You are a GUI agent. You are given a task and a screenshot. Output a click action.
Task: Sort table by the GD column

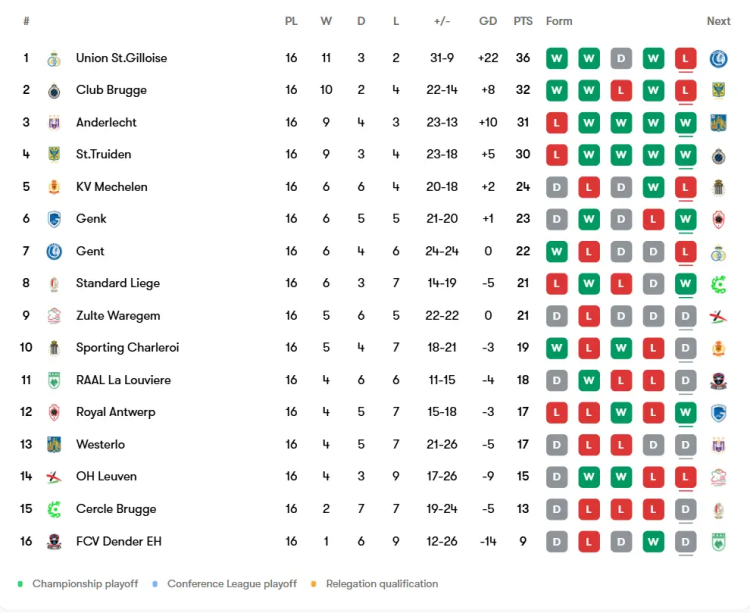click(x=488, y=21)
